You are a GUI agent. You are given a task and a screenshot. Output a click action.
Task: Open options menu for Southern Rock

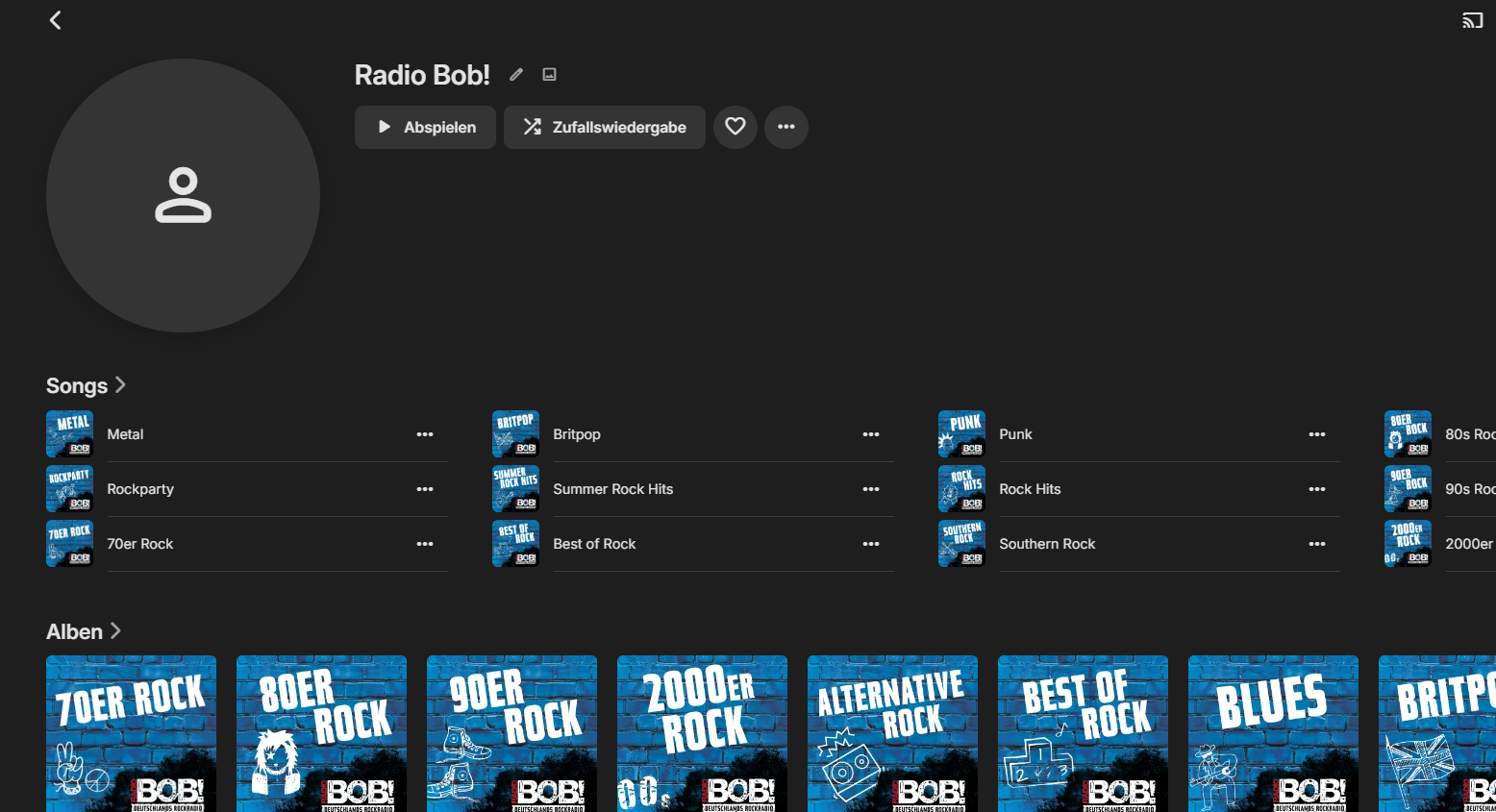[1317, 544]
